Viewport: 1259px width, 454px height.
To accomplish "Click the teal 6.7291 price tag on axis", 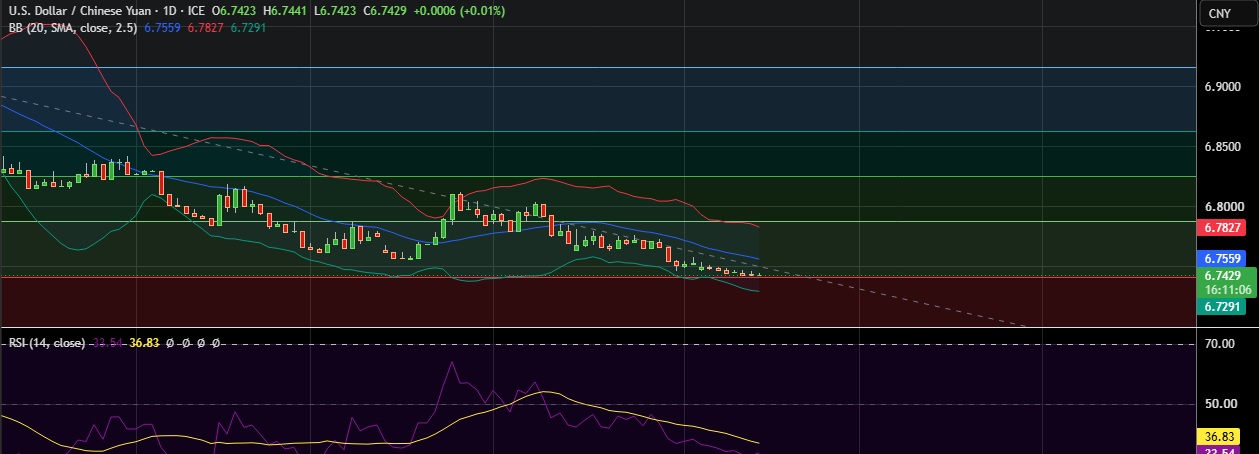I will point(1222,307).
